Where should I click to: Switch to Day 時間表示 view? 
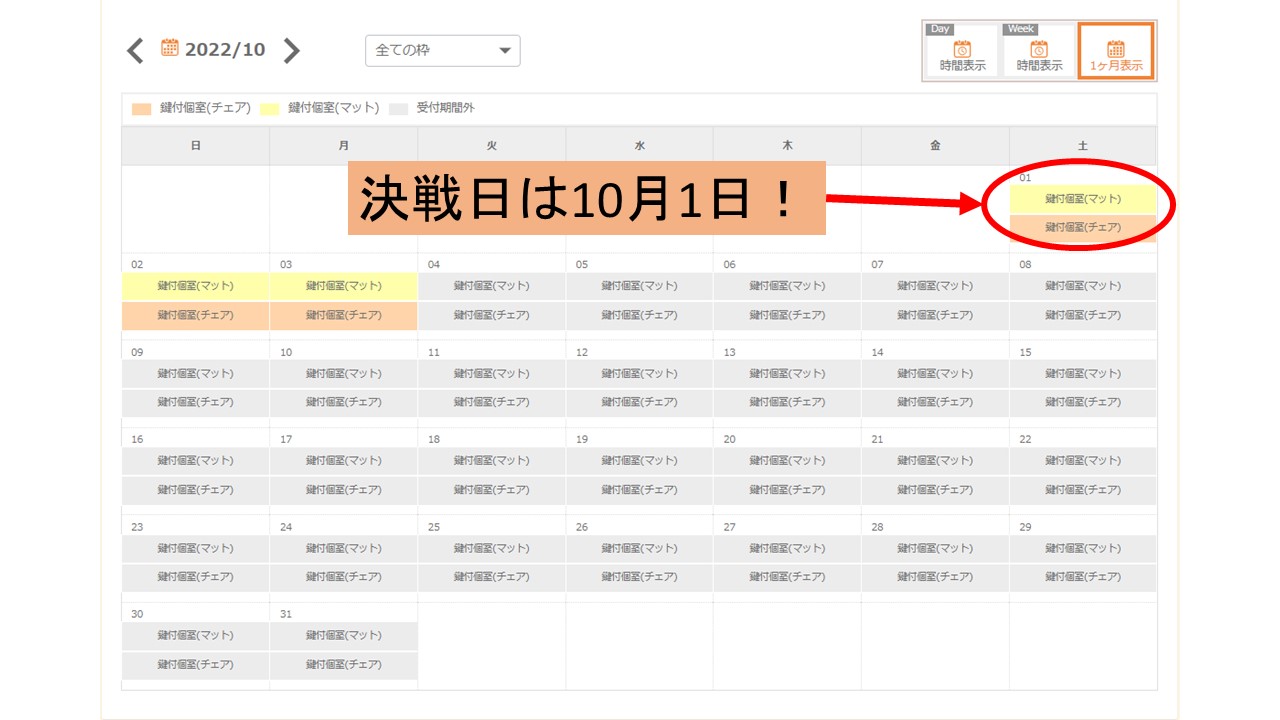(x=962, y=51)
